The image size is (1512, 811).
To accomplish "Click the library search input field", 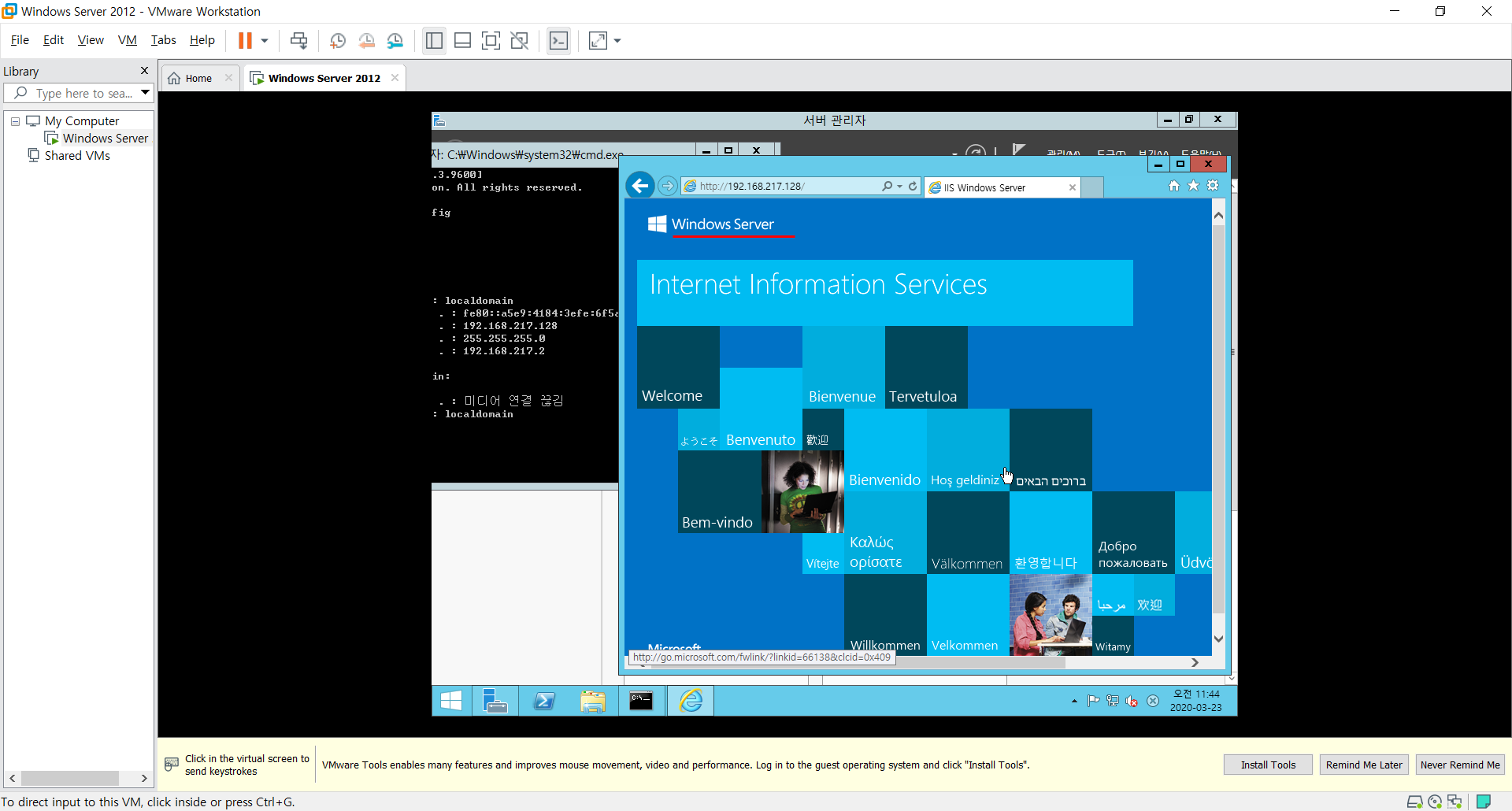I will [79, 93].
